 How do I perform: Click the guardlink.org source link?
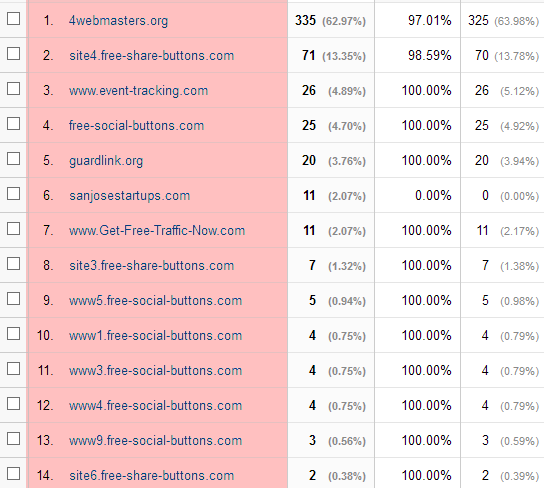pyautogui.click(x=106, y=161)
